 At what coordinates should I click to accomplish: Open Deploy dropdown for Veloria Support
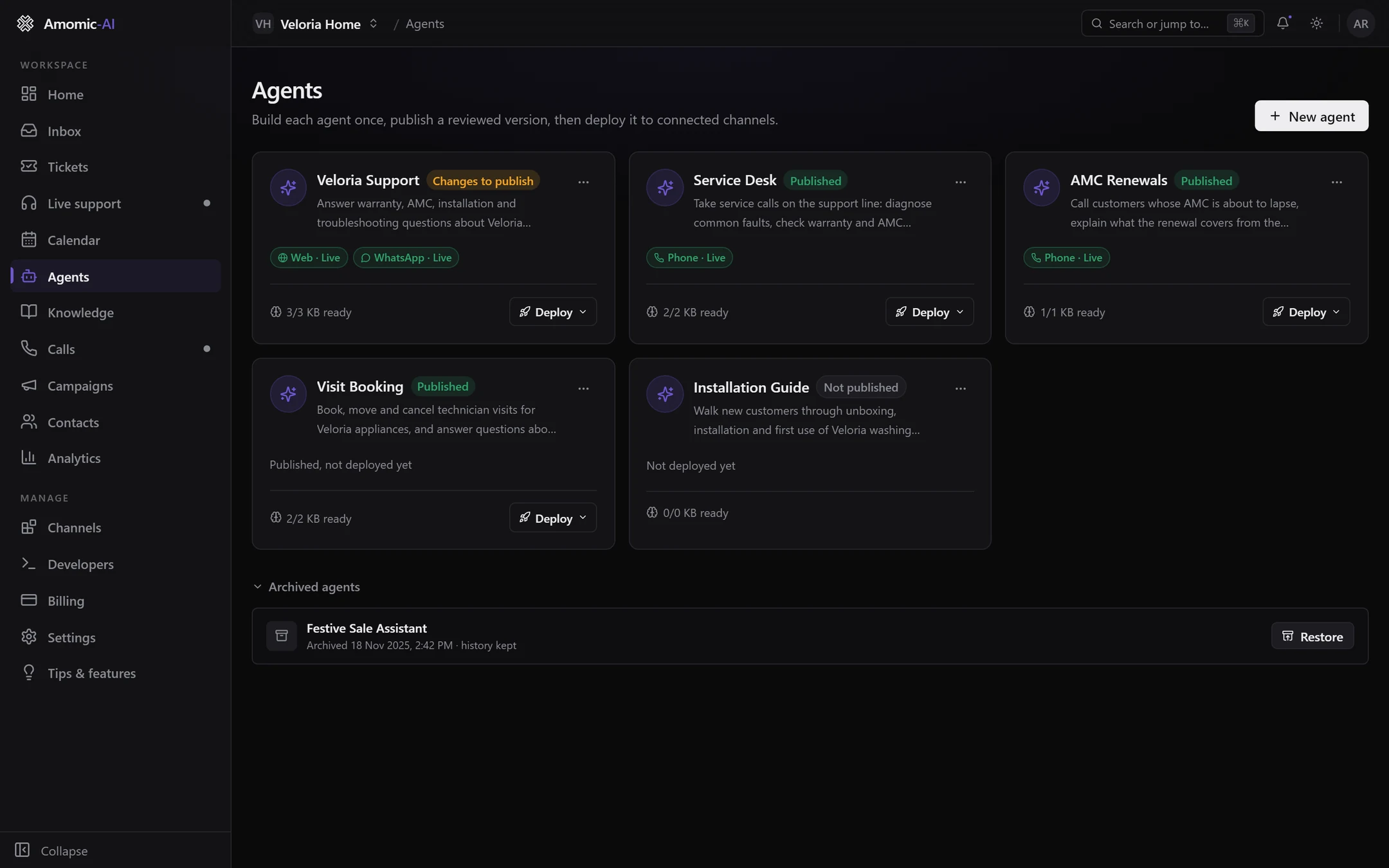pos(553,312)
